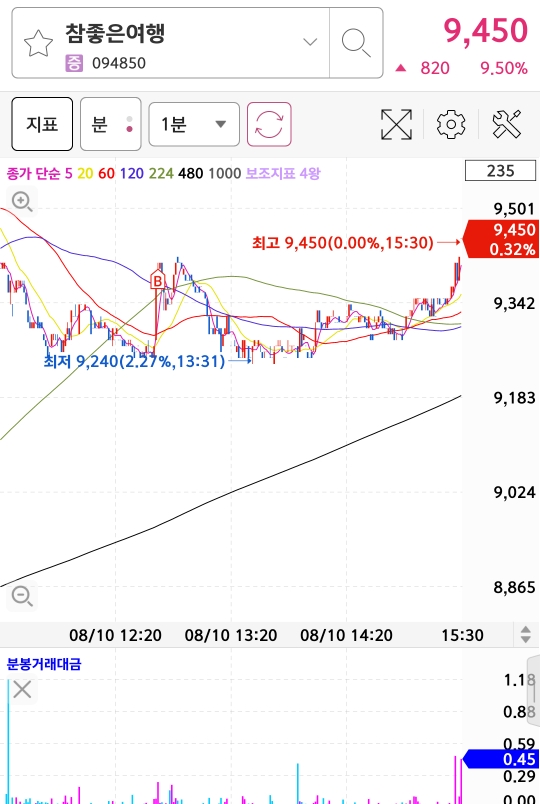Open stock search with magnifier icon
The image size is (540, 804).
356,43
